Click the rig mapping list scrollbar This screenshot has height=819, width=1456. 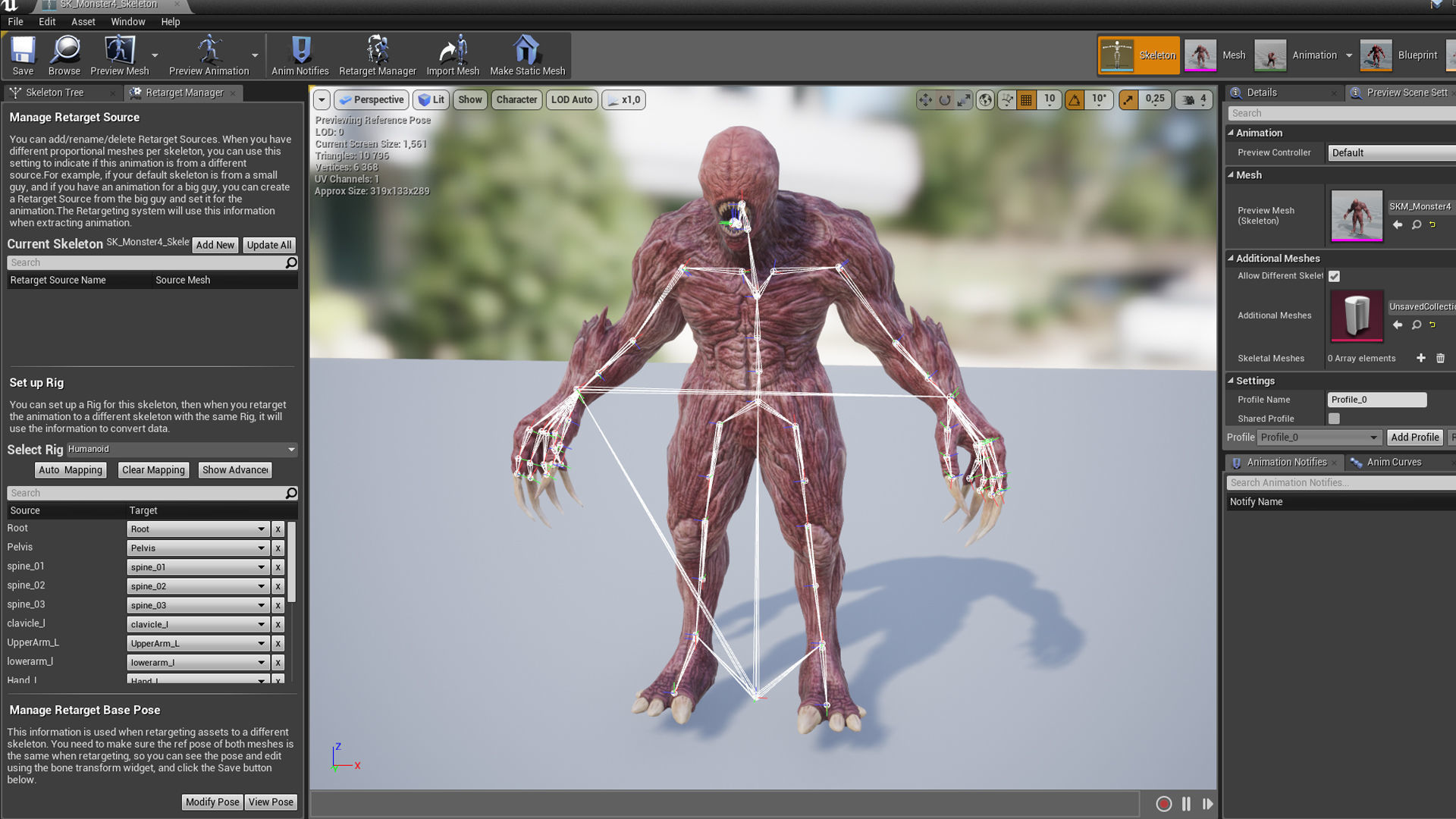coord(291,562)
